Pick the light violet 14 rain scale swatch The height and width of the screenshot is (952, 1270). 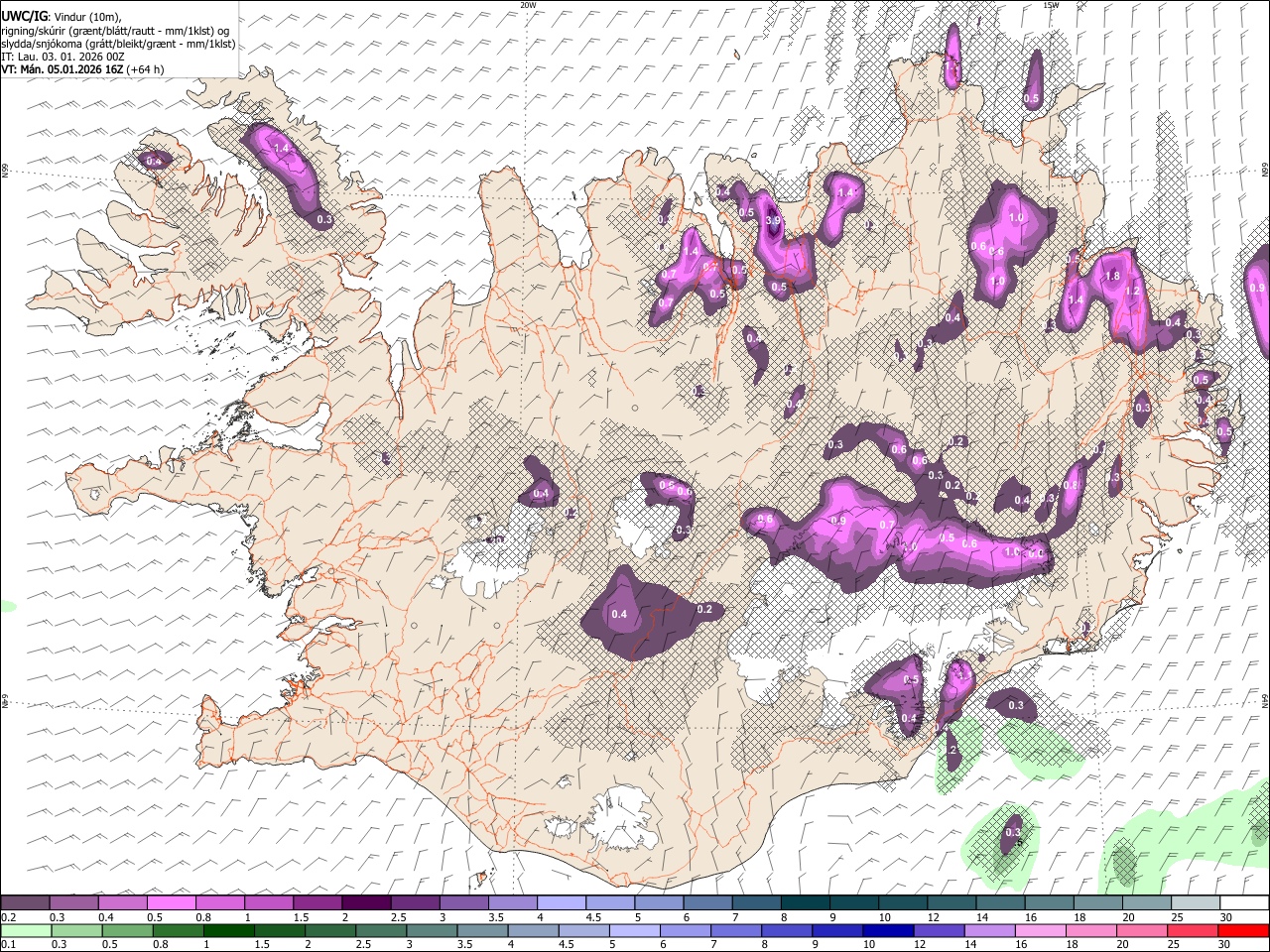(988, 931)
